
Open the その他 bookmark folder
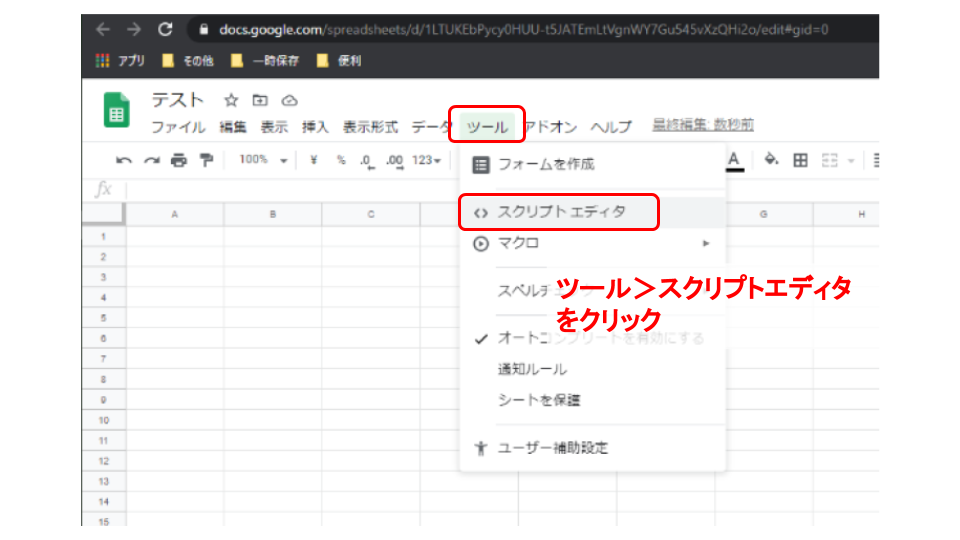click(x=187, y=61)
